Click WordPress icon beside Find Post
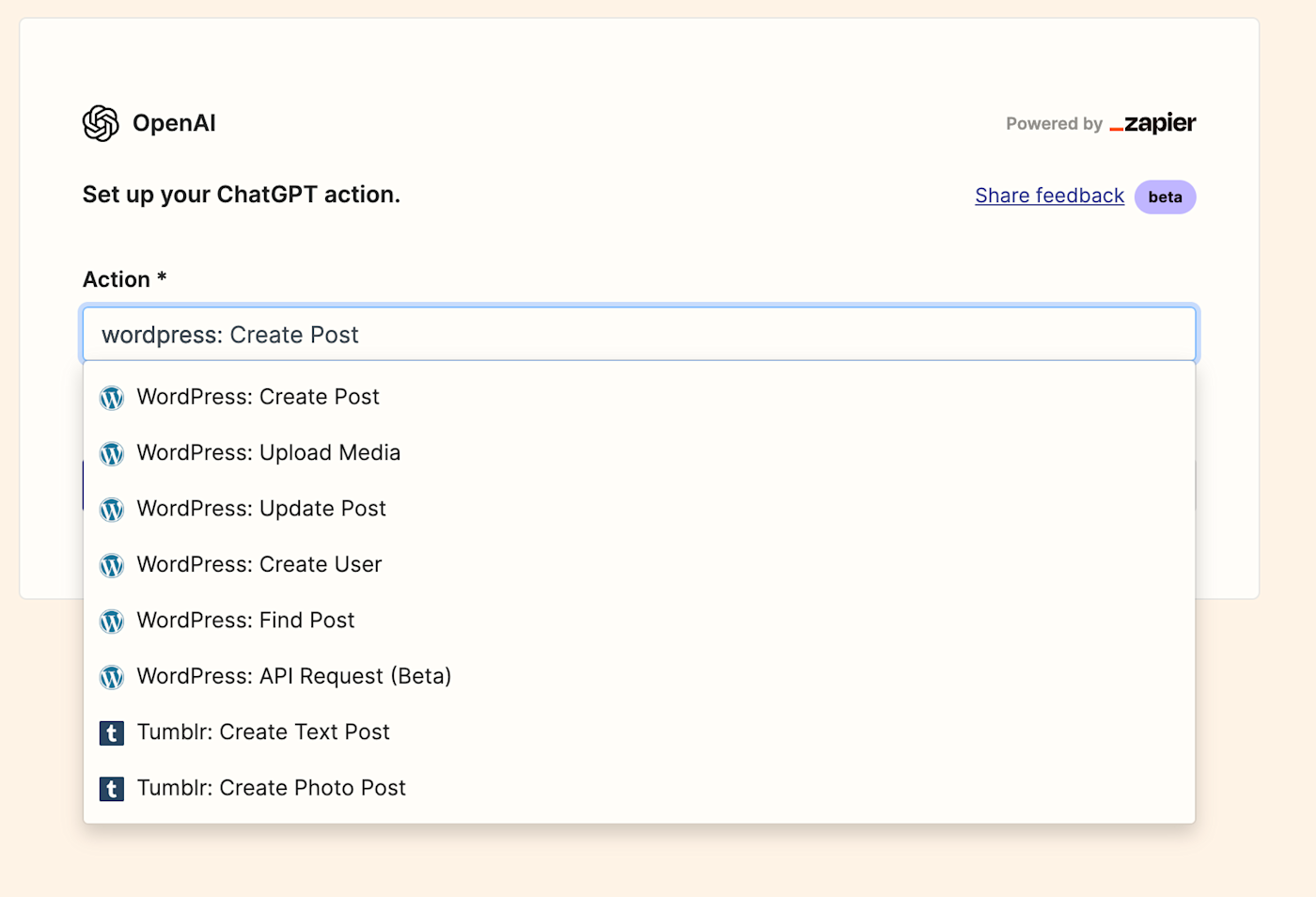Viewport: 1316px width, 897px height. 112,622
